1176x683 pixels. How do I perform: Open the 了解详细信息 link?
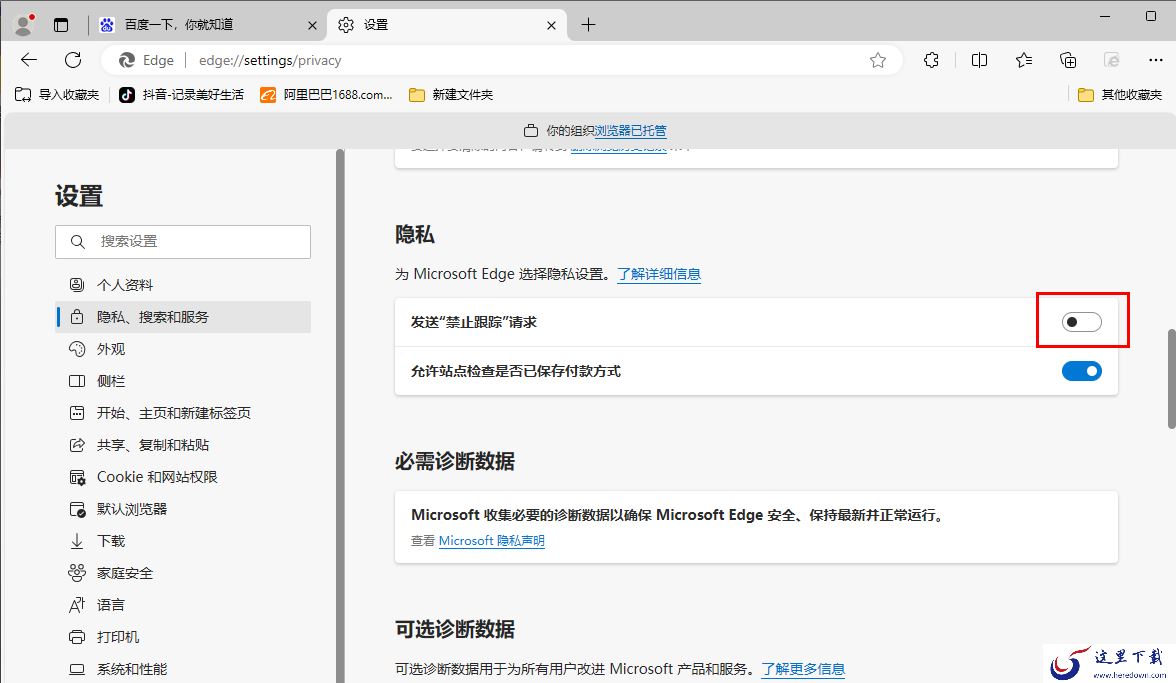coord(658,274)
